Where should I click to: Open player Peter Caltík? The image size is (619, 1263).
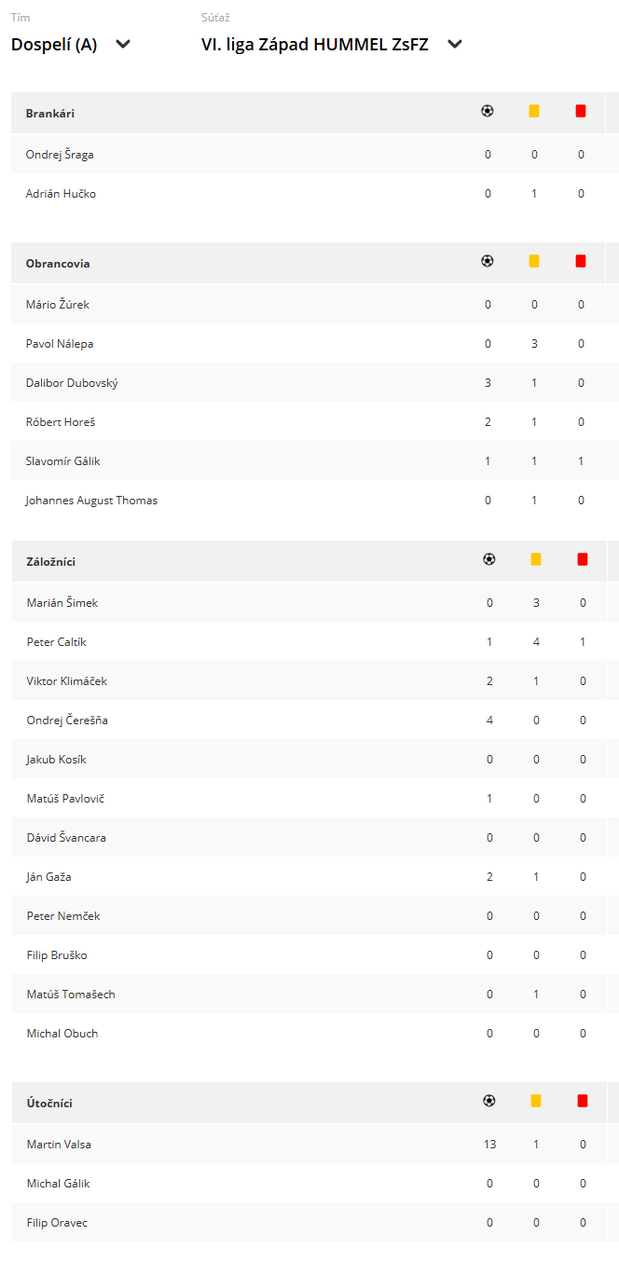coord(56,642)
